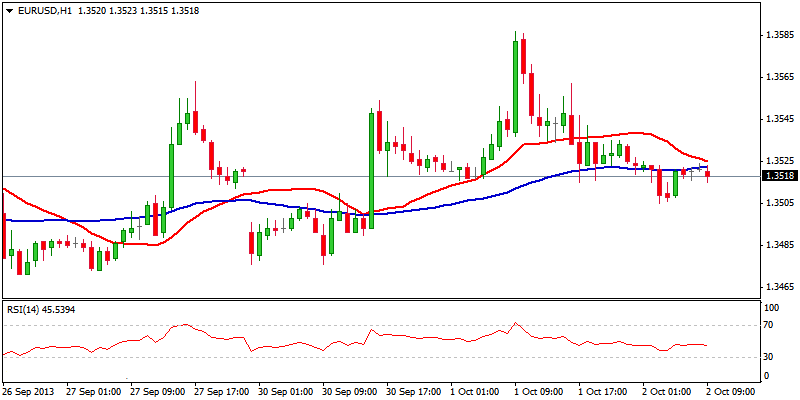Select the 1.3565 price axis label
This screenshot has width=800, height=400.
click(779, 77)
